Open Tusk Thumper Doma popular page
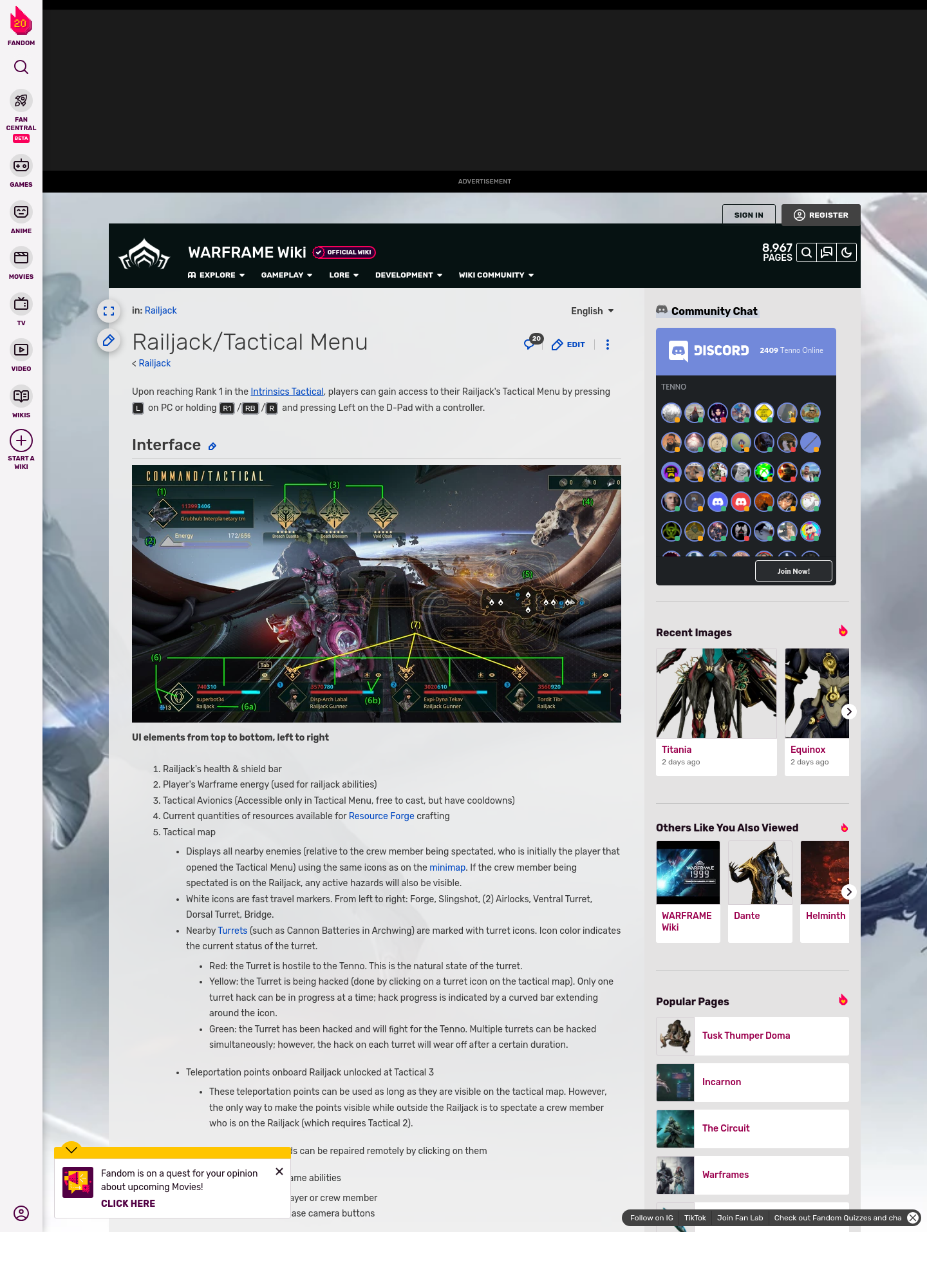The height and width of the screenshot is (1288, 927). pos(753,1036)
